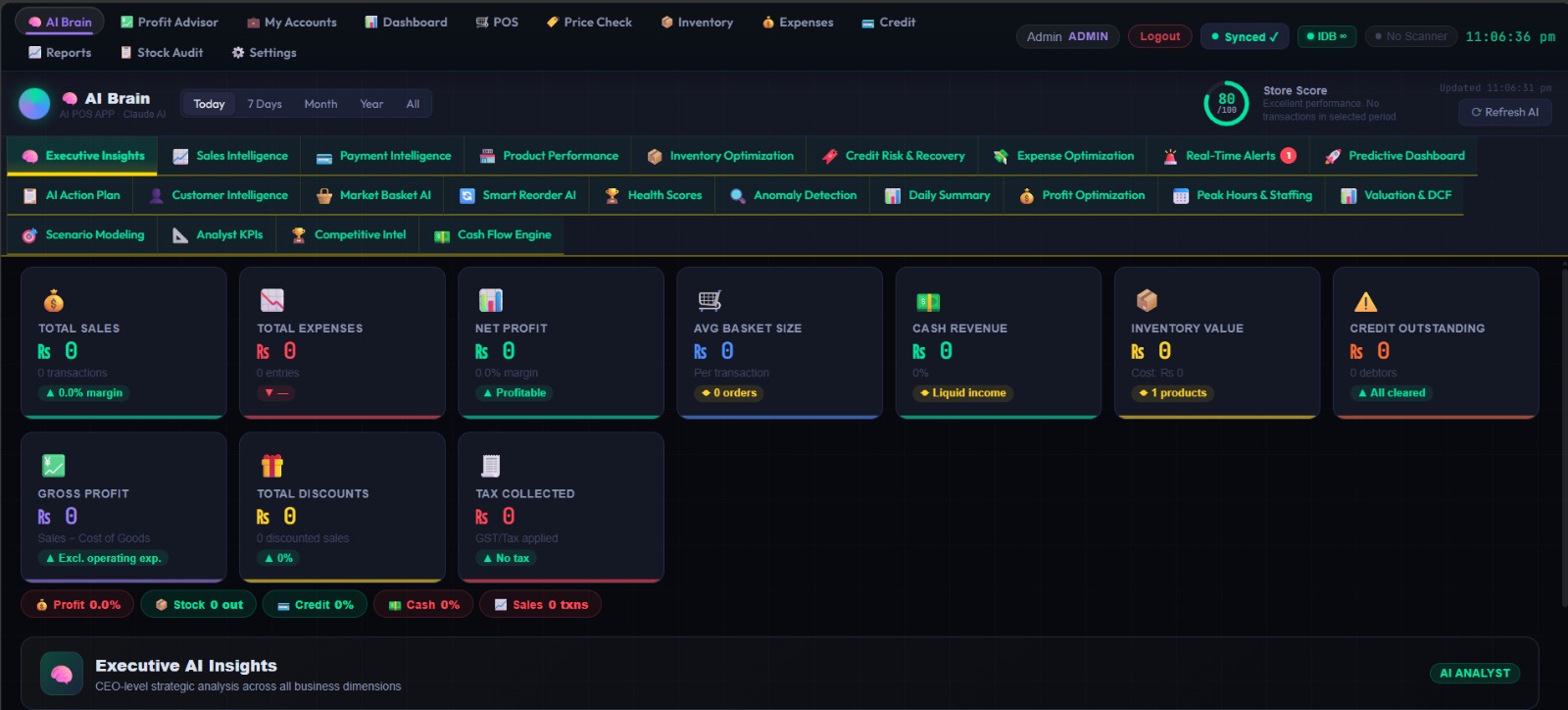Open Peak Hours & Staffing tab
The width and height of the screenshot is (1568, 710).
1242,195
